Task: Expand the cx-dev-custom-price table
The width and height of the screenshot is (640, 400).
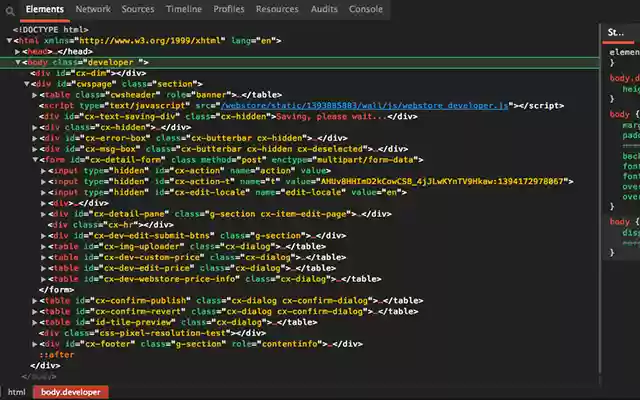Action: pos(43,258)
